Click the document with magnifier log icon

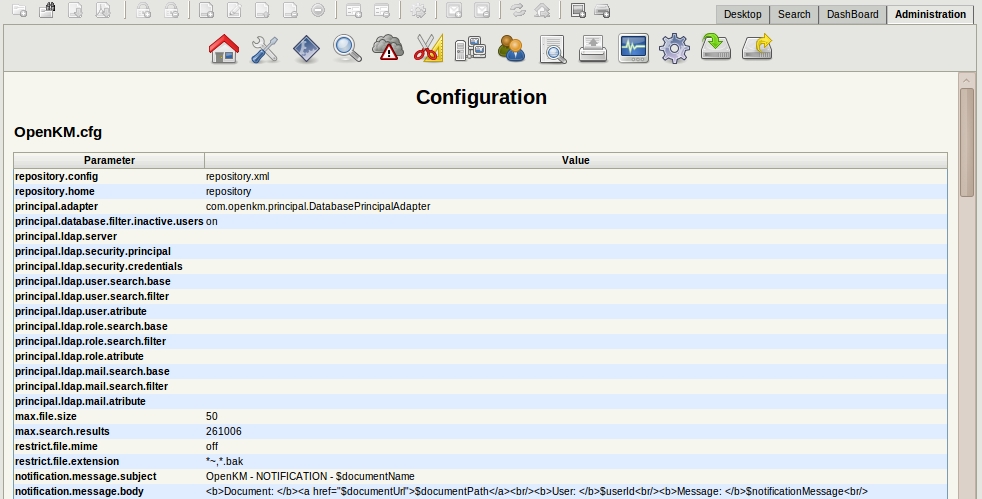coord(552,48)
